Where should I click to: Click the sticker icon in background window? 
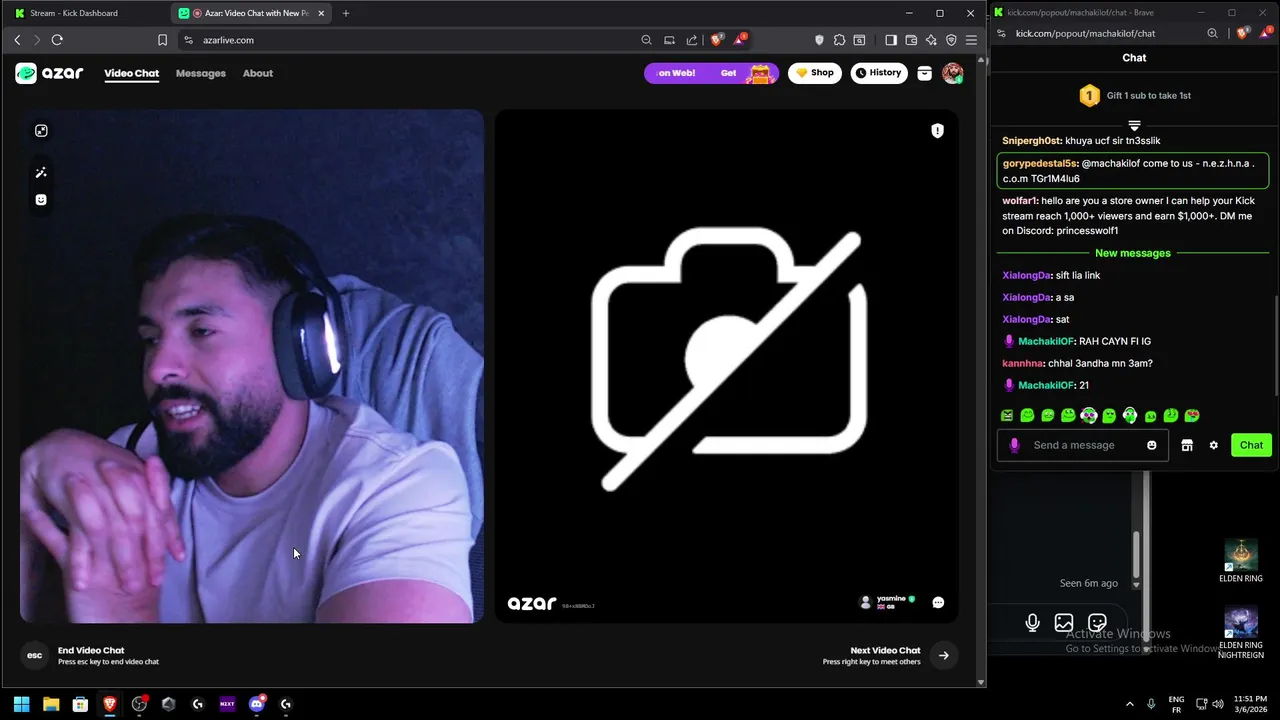(x=1097, y=623)
